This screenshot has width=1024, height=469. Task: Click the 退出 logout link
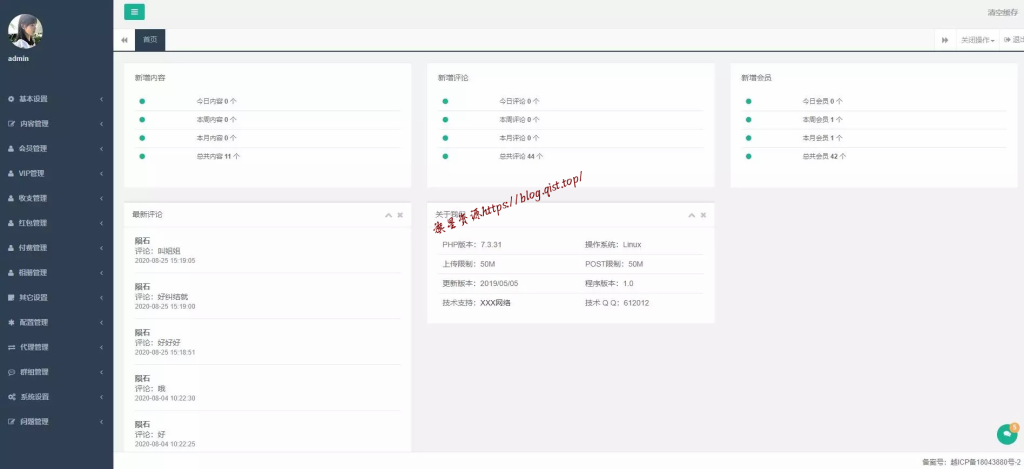pyautogui.click(x=1013, y=40)
